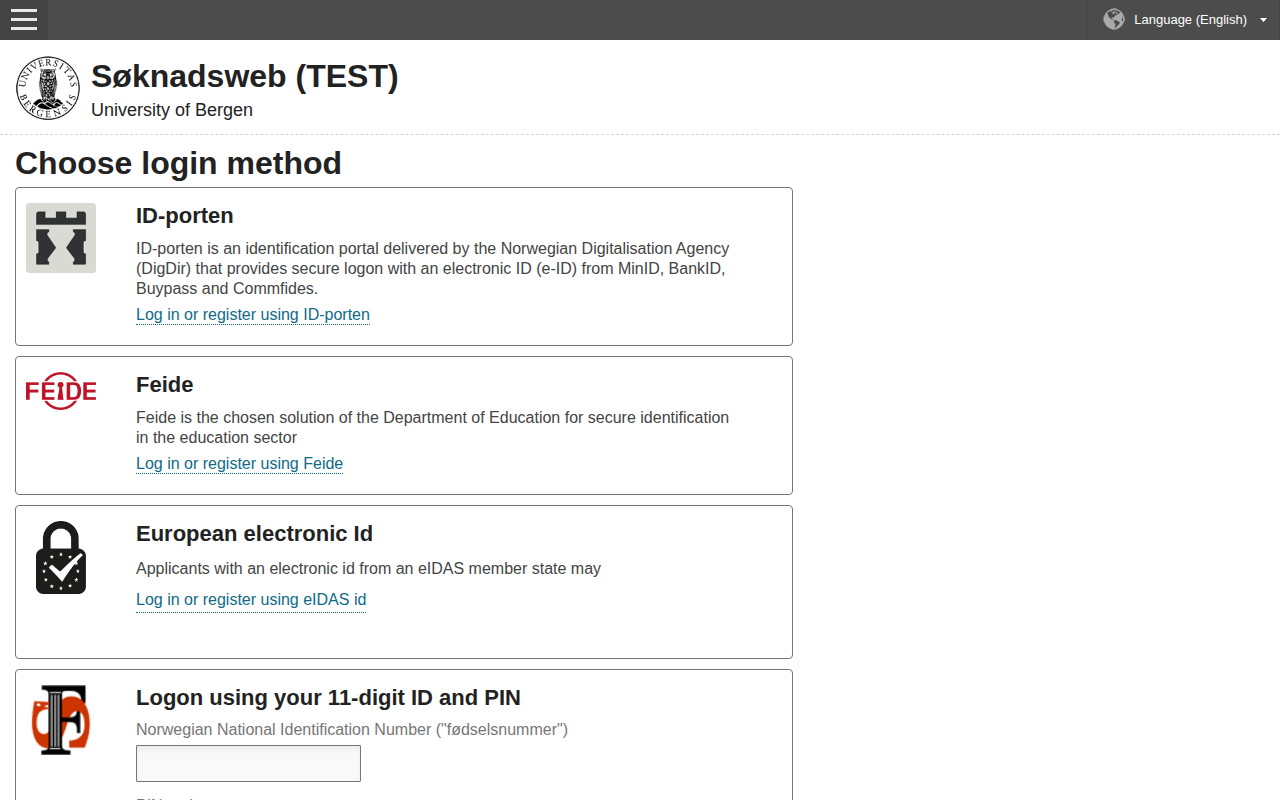Click the globe icon next to Language
Viewport: 1280px width, 800px height.
[1113, 19]
